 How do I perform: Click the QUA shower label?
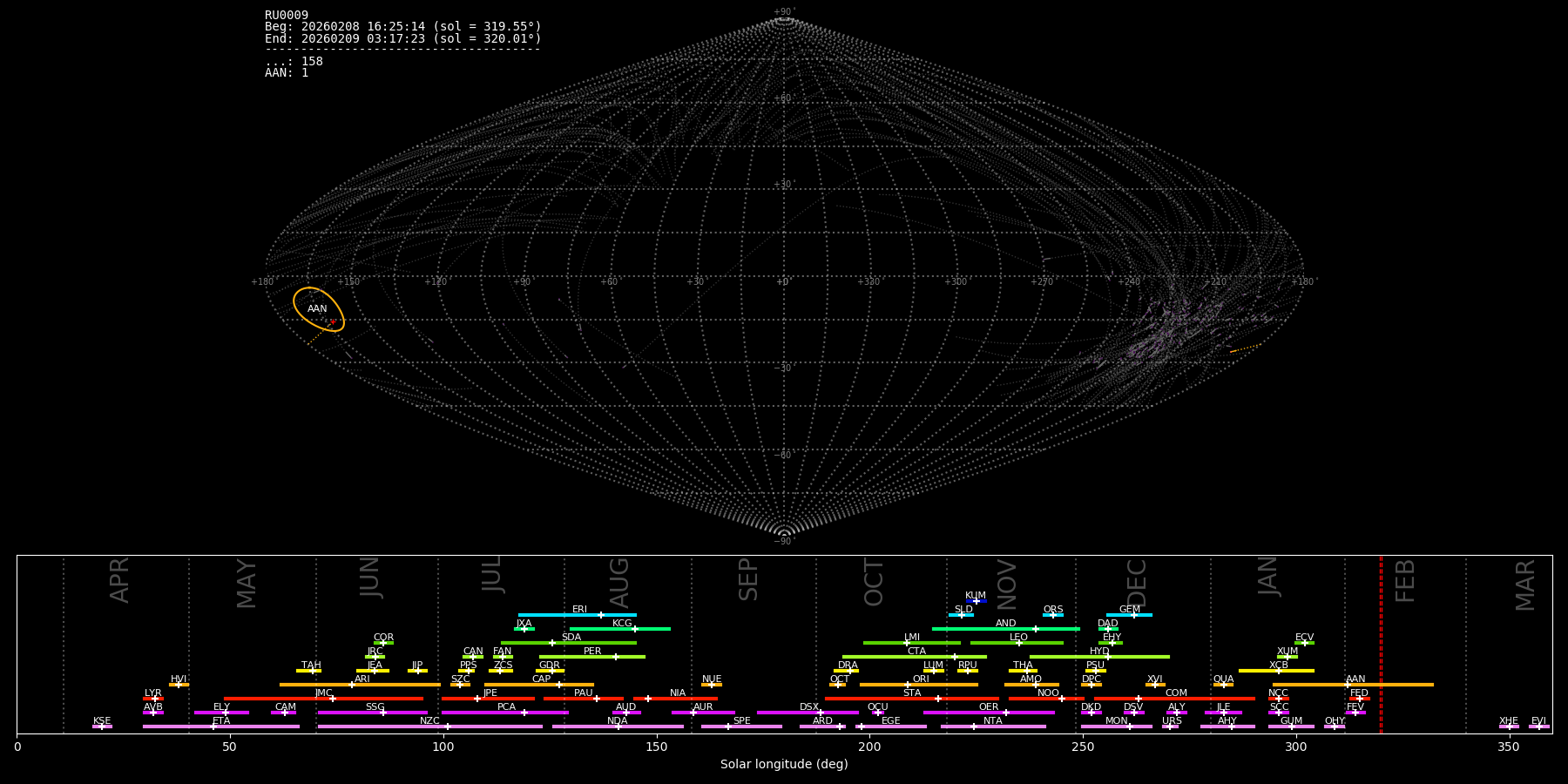1223,679
